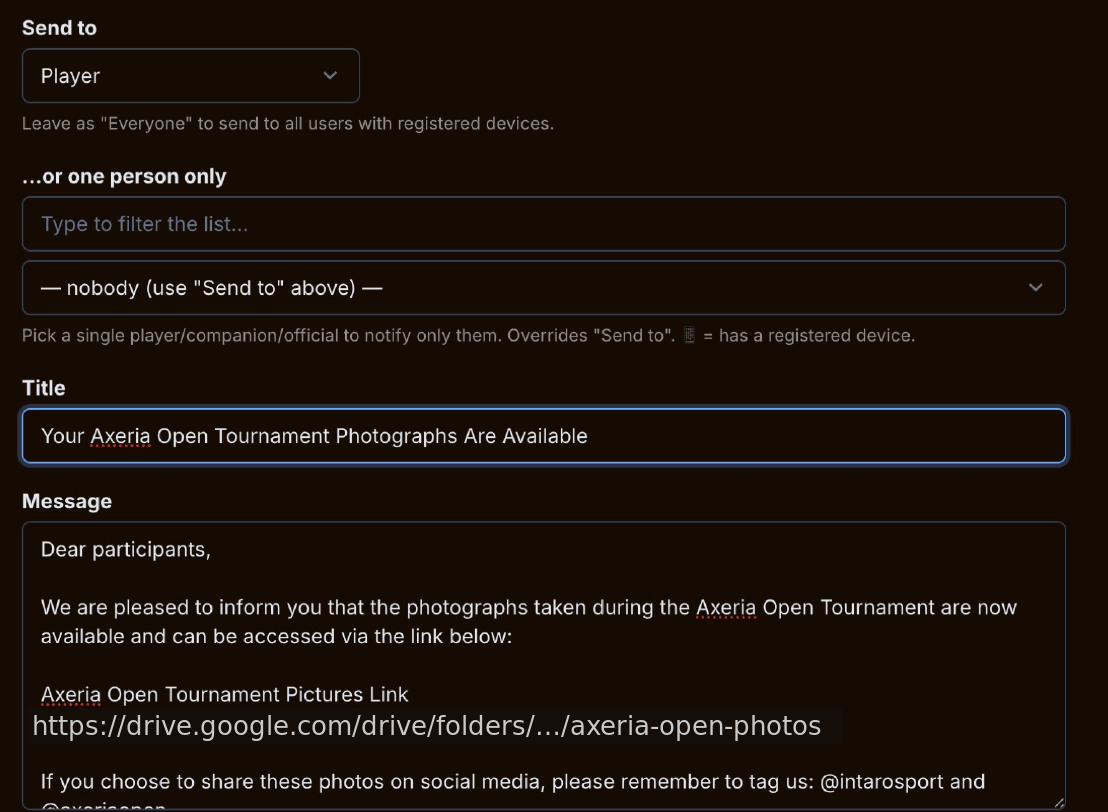1108x812 pixels.
Task: Expand the "nobody" single person dropdown
Action: point(543,288)
